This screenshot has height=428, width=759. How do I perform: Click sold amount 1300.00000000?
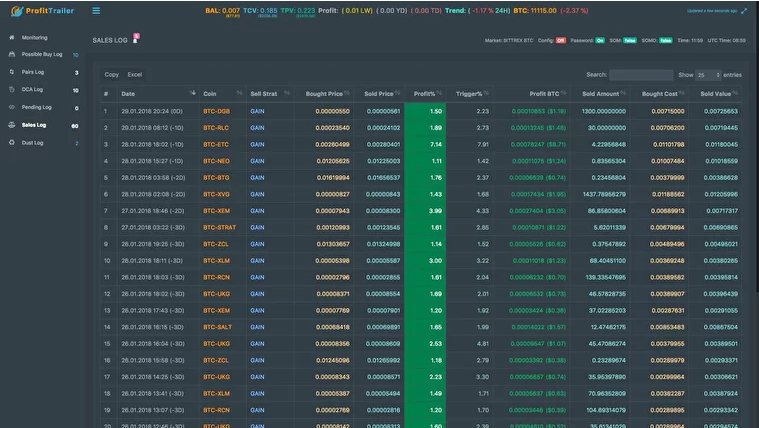604,111
